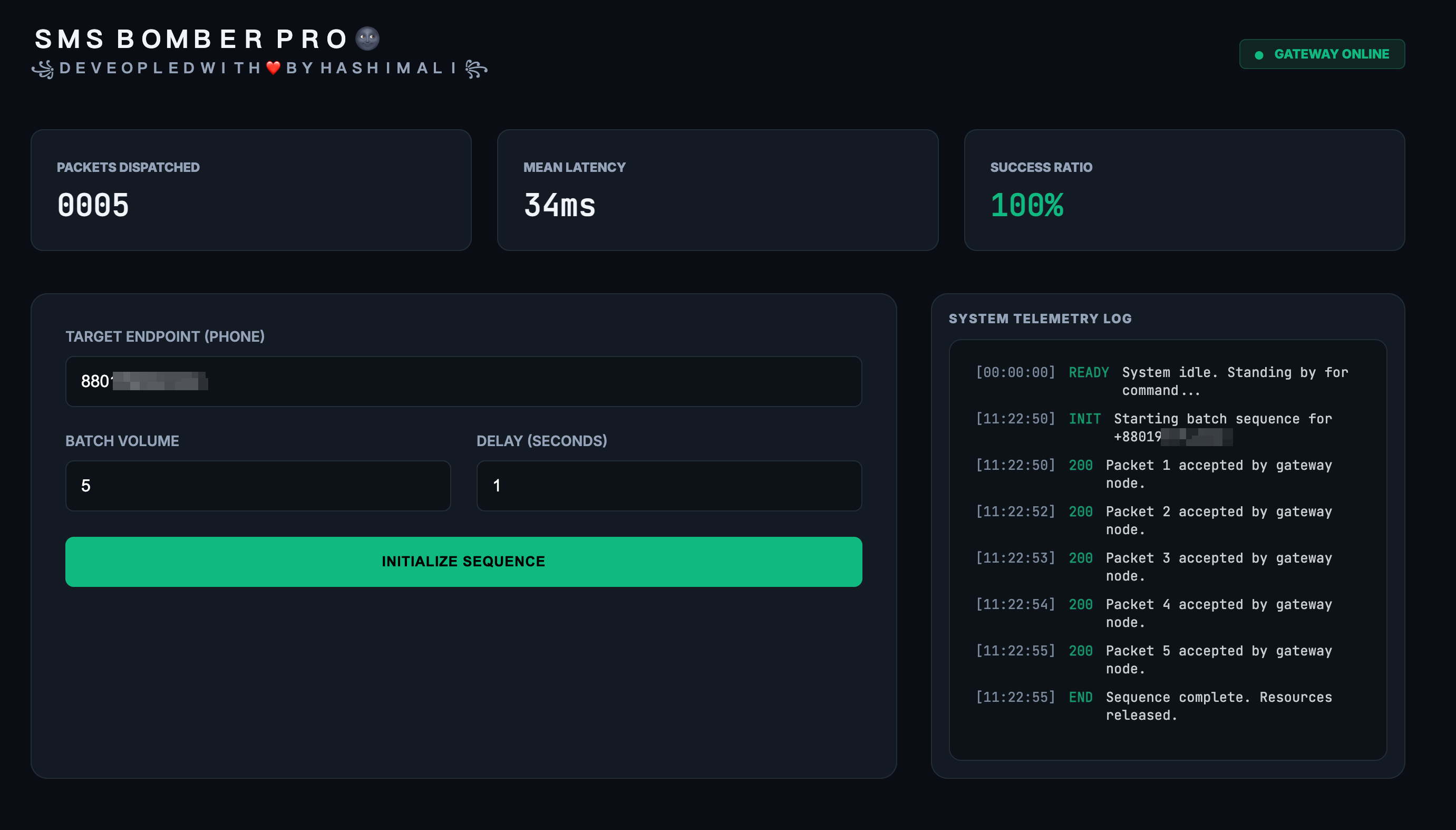Click the System Telemetry Log heading
The height and width of the screenshot is (830, 1456).
coord(1040,319)
